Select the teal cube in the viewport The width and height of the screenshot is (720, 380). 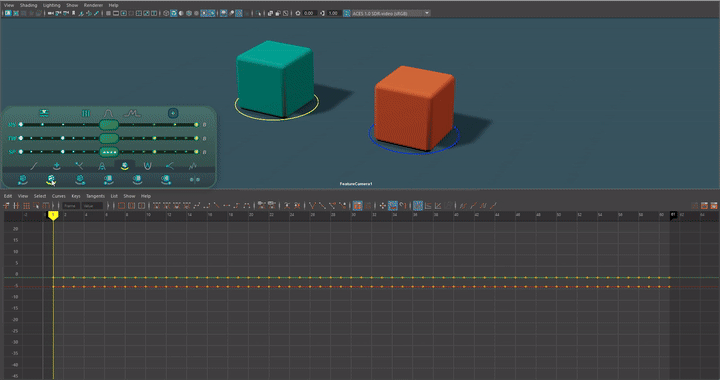pos(275,78)
